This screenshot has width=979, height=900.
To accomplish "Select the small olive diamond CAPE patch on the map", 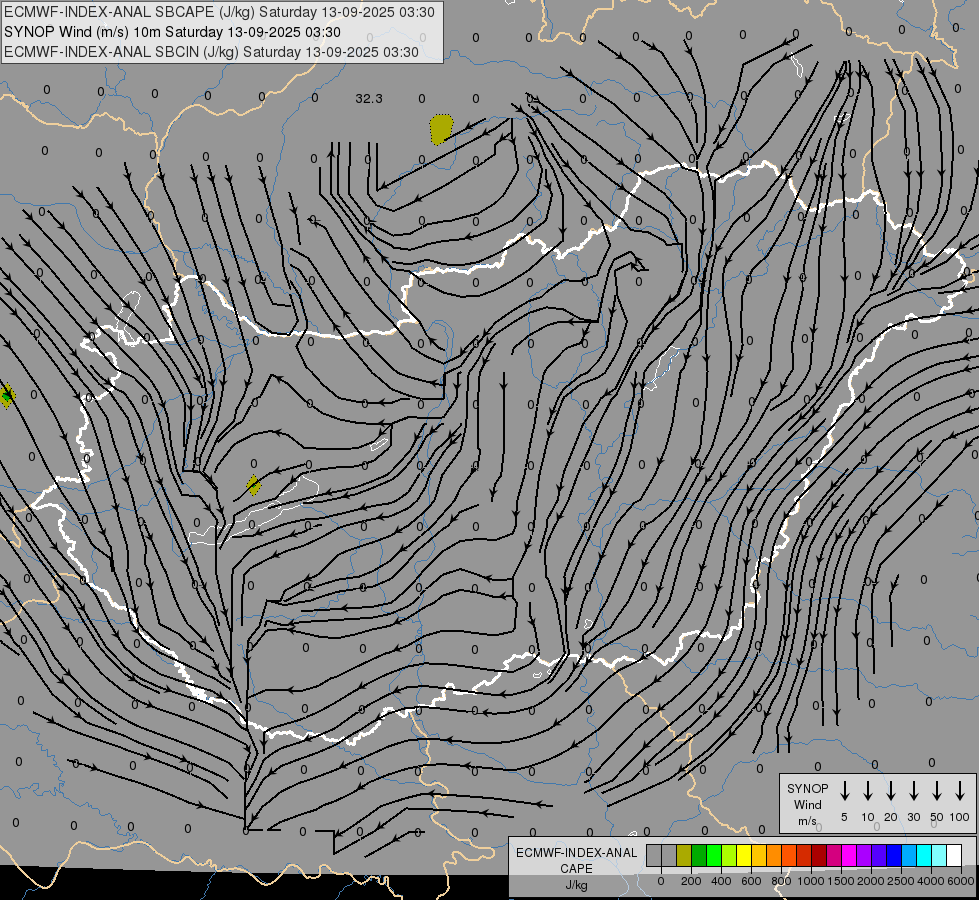I will [253, 485].
